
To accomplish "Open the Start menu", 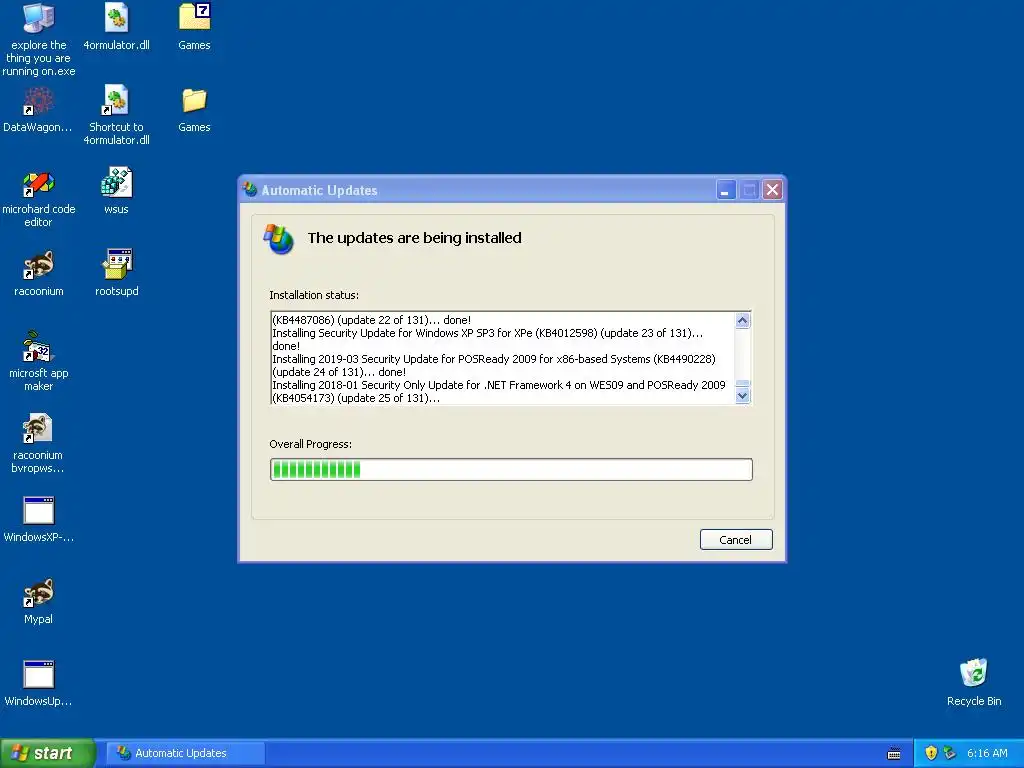I will pyautogui.click(x=48, y=753).
